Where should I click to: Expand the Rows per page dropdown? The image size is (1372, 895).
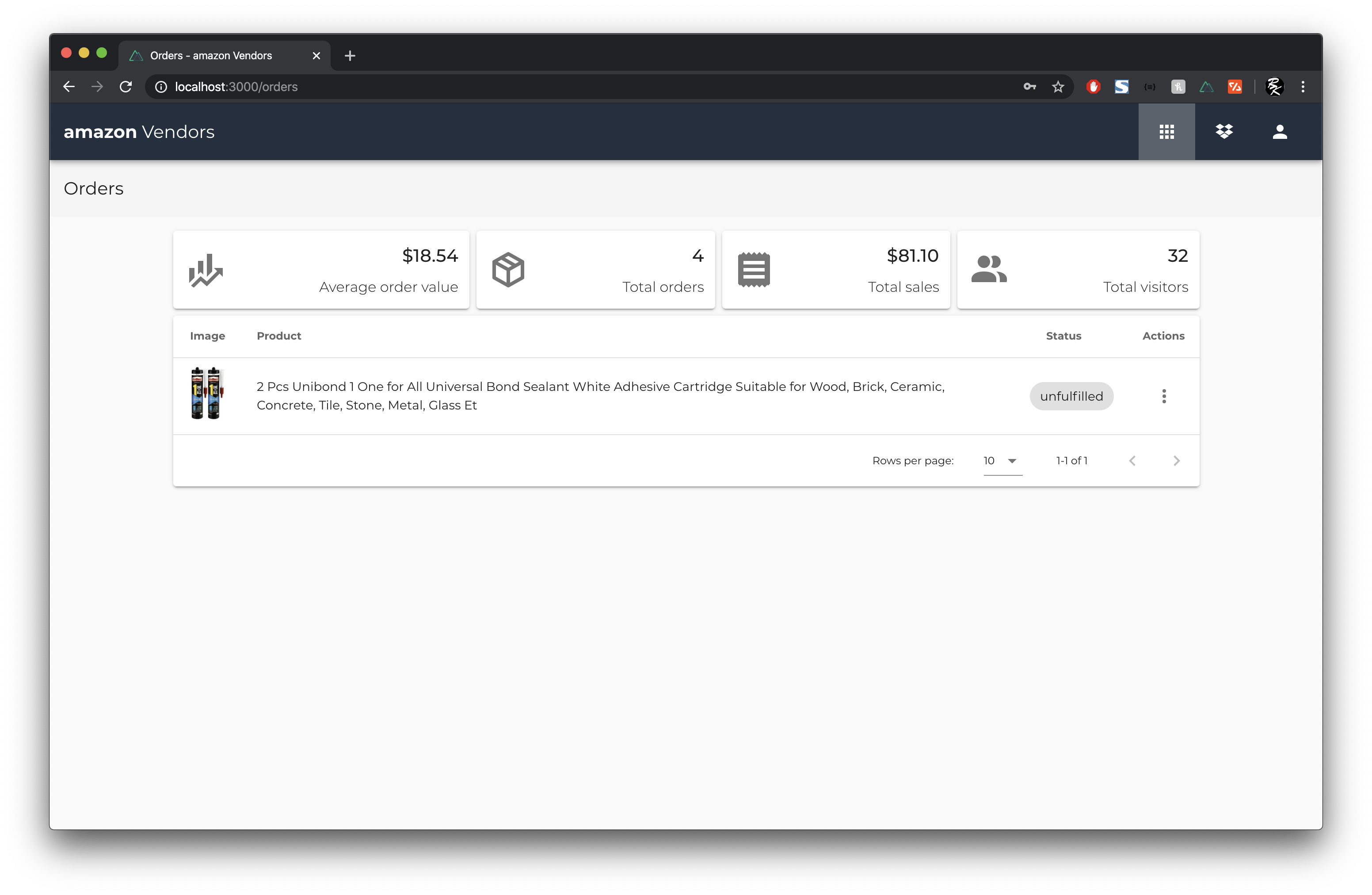[1002, 461]
